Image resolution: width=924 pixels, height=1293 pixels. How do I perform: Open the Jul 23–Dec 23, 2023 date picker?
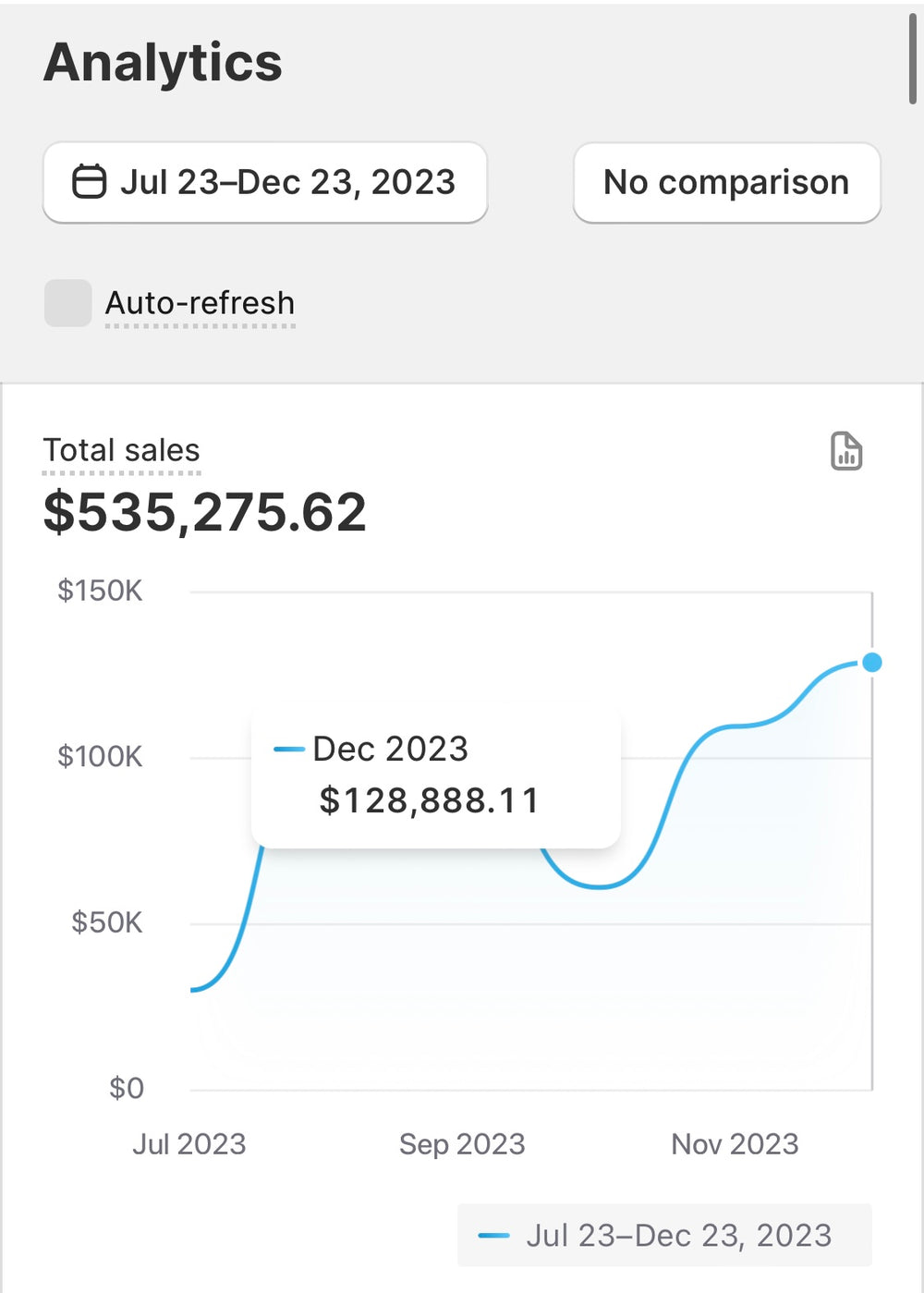265,182
